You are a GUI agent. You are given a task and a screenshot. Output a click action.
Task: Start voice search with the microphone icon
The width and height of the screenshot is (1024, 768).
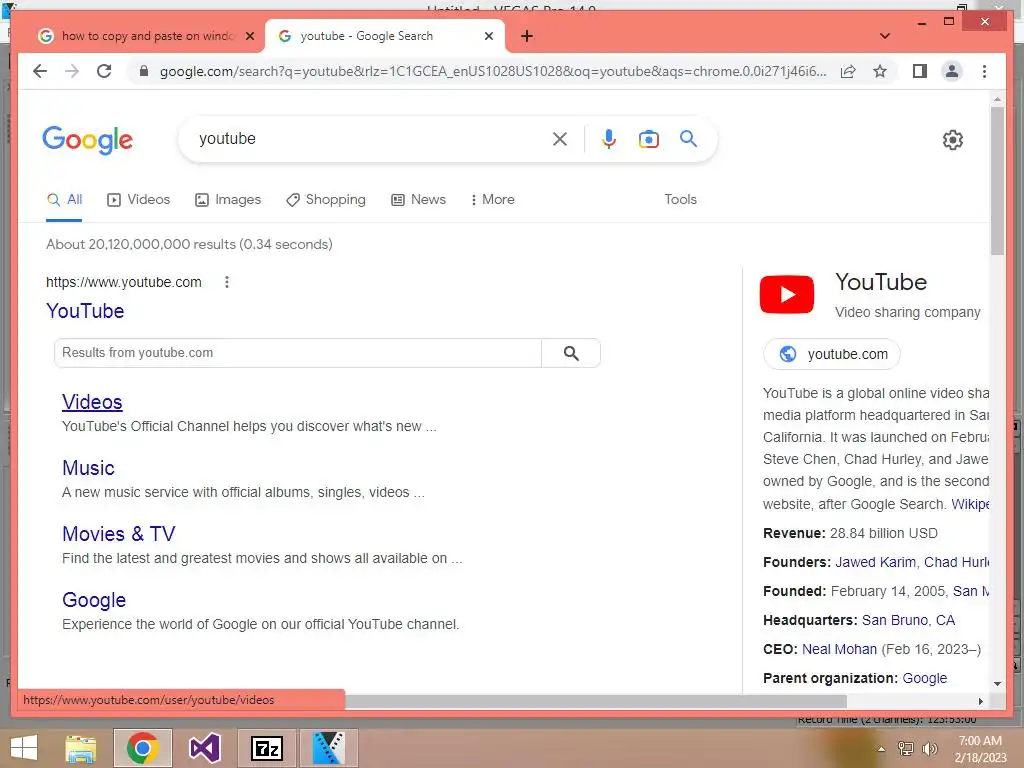609,139
